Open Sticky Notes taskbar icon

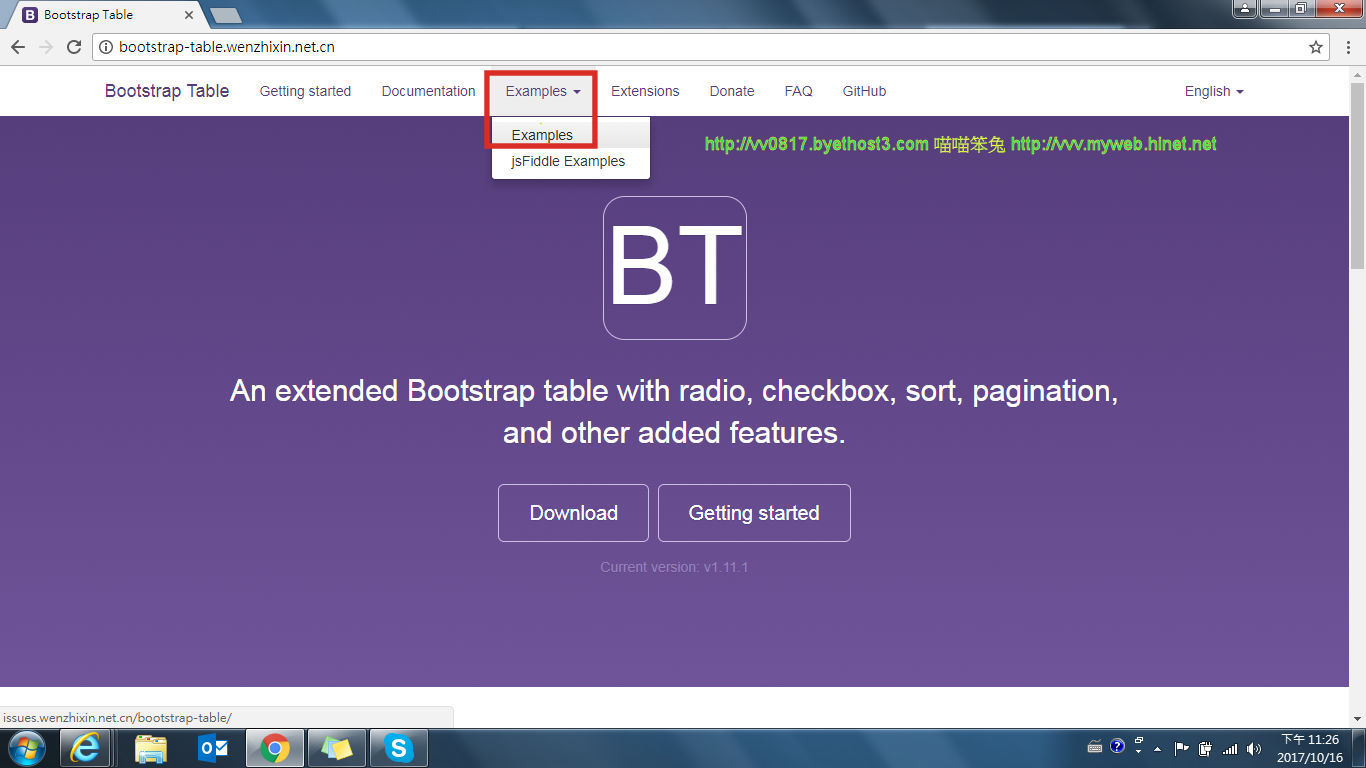pos(337,748)
